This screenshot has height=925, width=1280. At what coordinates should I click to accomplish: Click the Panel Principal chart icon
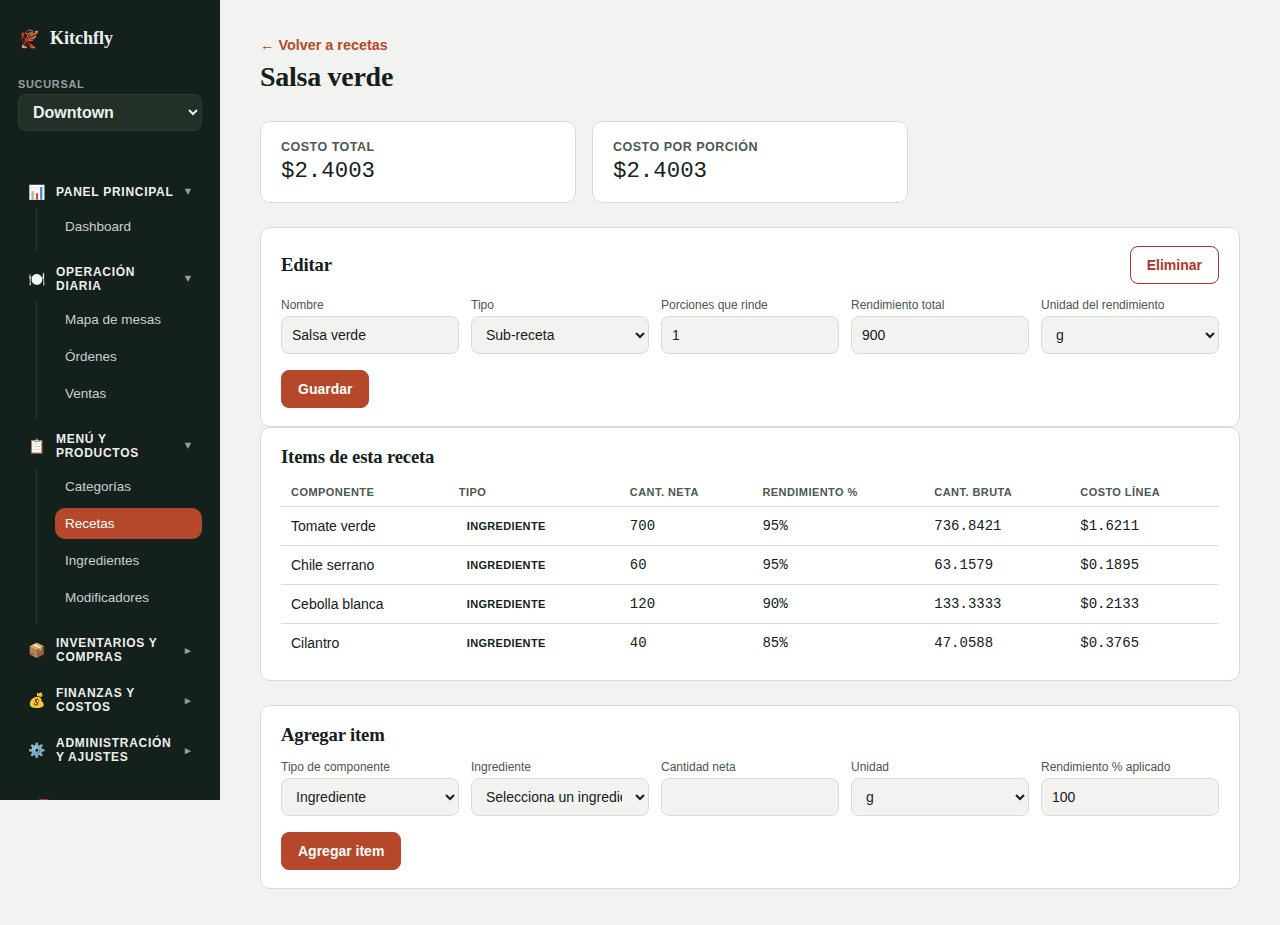(36, 192)
